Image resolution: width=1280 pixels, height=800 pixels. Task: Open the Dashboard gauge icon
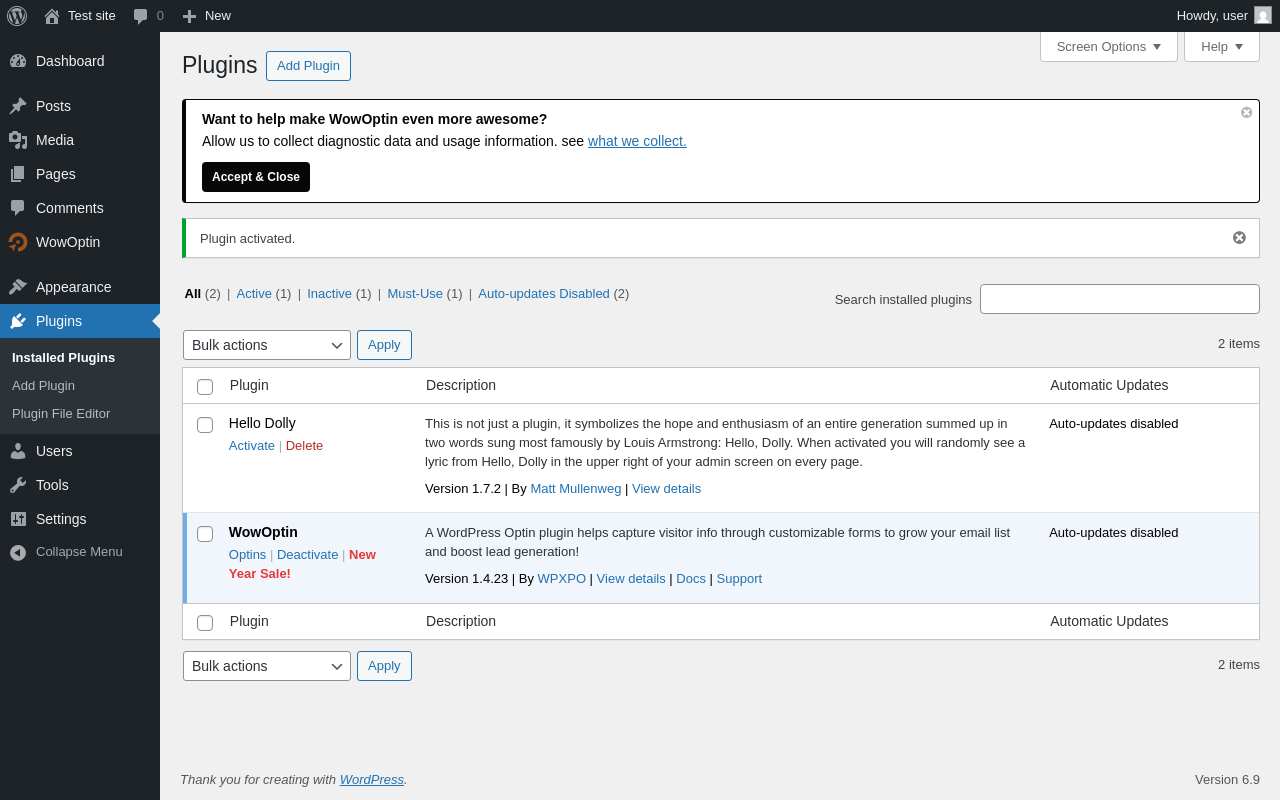(18, 61)
